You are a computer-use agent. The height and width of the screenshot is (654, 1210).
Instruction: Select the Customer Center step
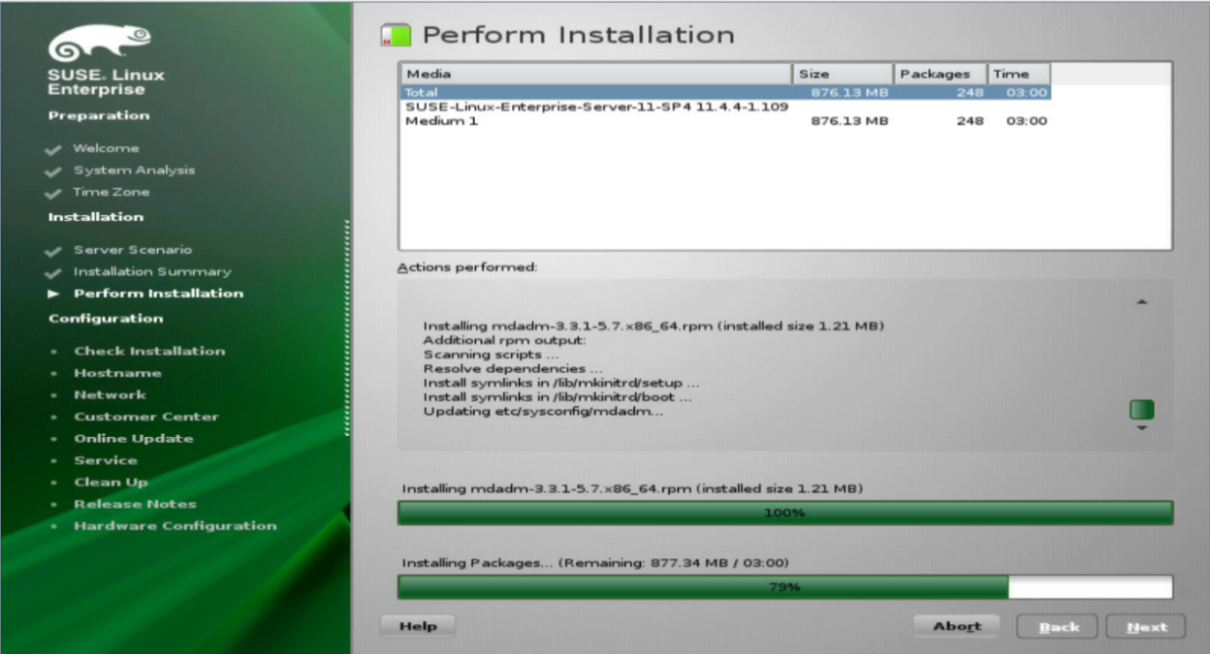146,417
